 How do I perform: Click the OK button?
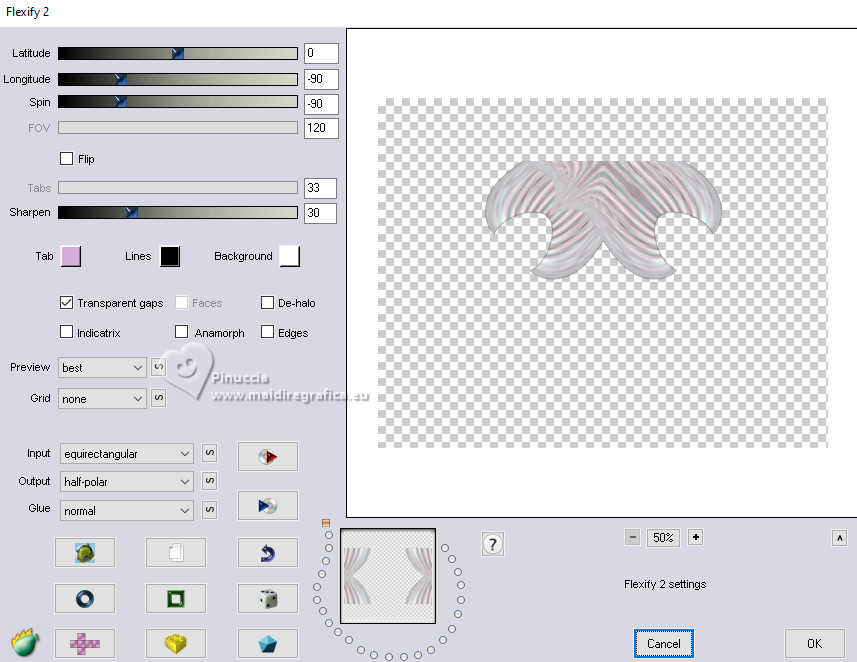[814, 643]
